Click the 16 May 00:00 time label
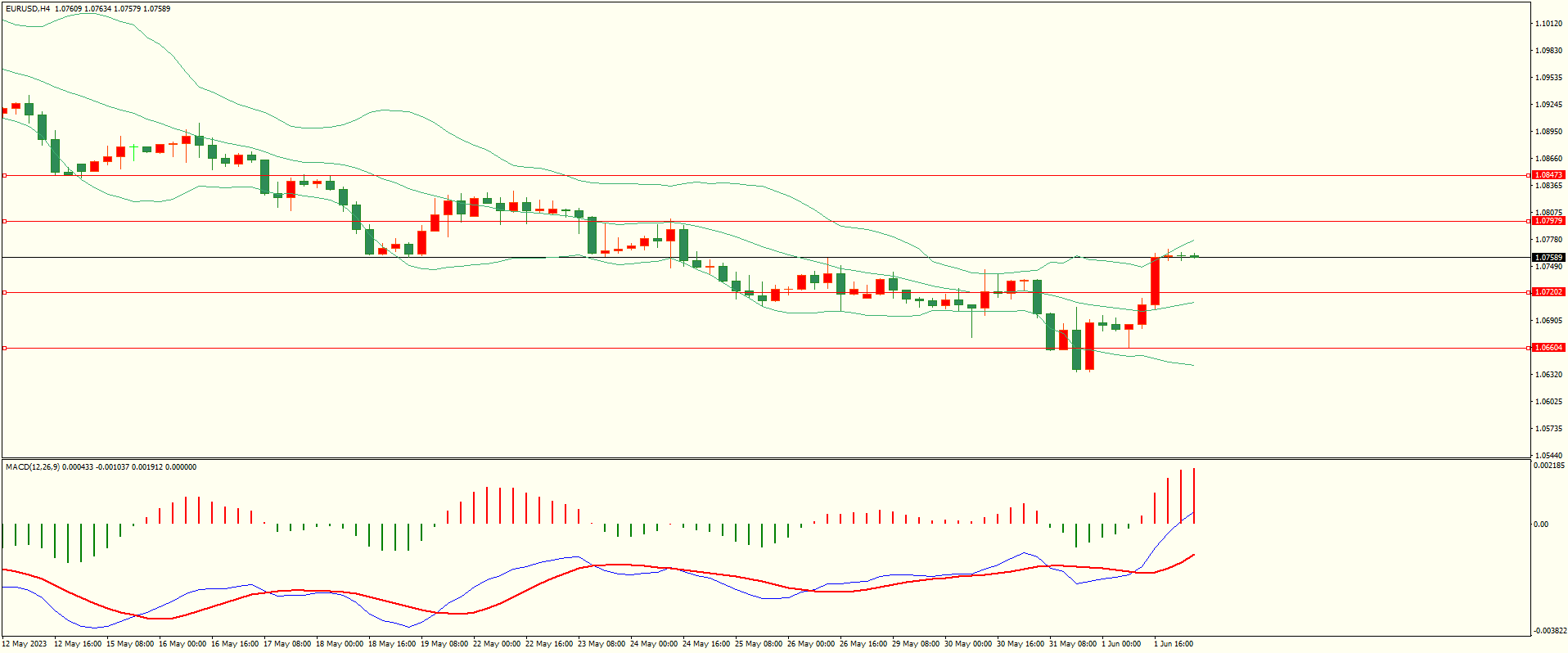The height and width of the screenshot is (653, 1568). [x=182, y=644]
